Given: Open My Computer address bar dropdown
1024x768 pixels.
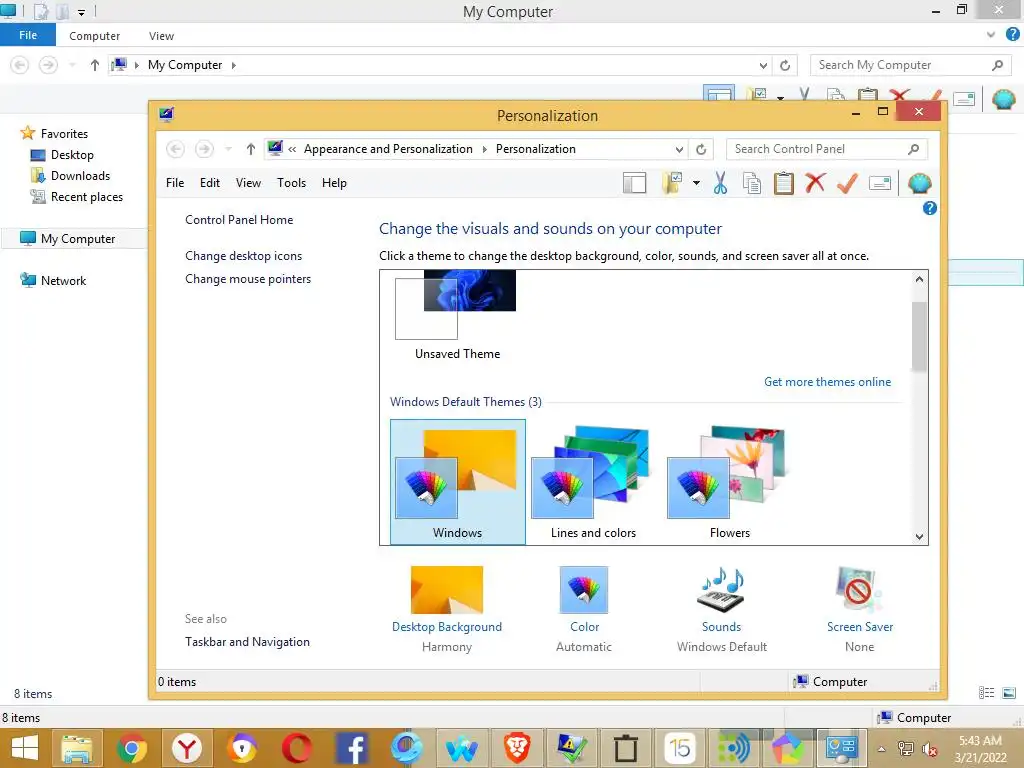Looking at the screenshot, I should click(763, 65).
